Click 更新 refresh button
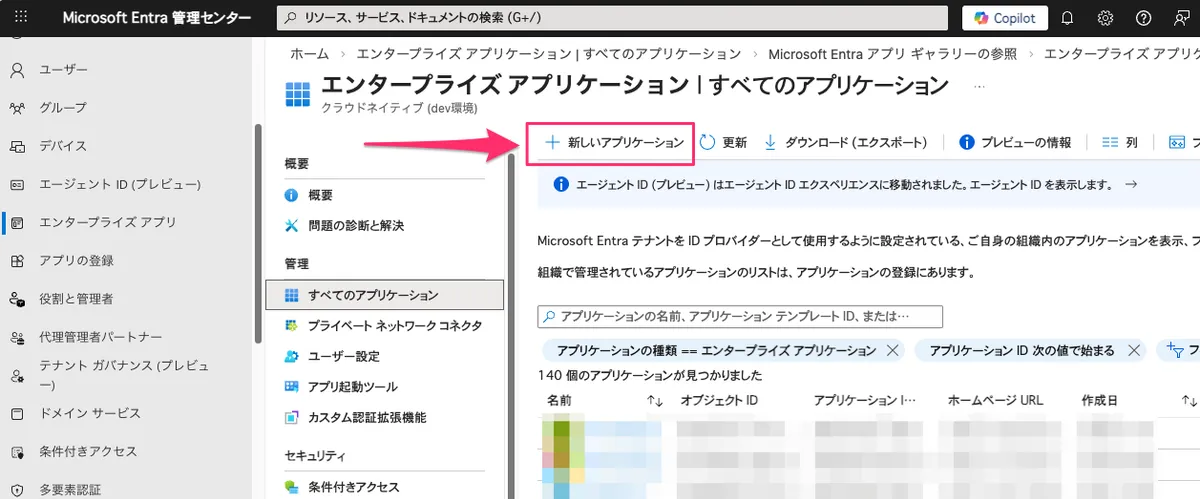Image resolution: width=1200 pixels, height=499 pixels. (x=723, y=143)
